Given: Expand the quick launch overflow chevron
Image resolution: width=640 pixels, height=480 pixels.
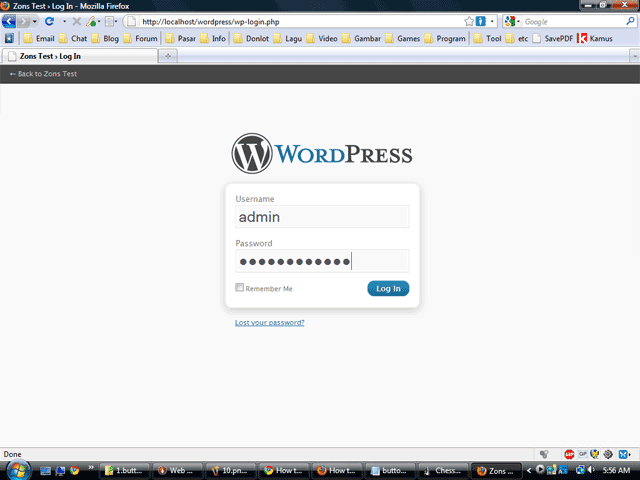Looking at the screenshot, I should (x=91, y=467).
